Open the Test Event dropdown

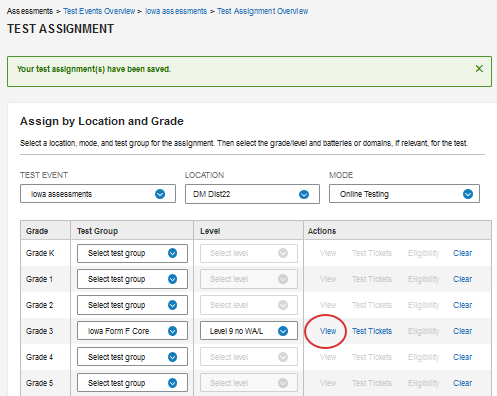[x=98, y=194]
